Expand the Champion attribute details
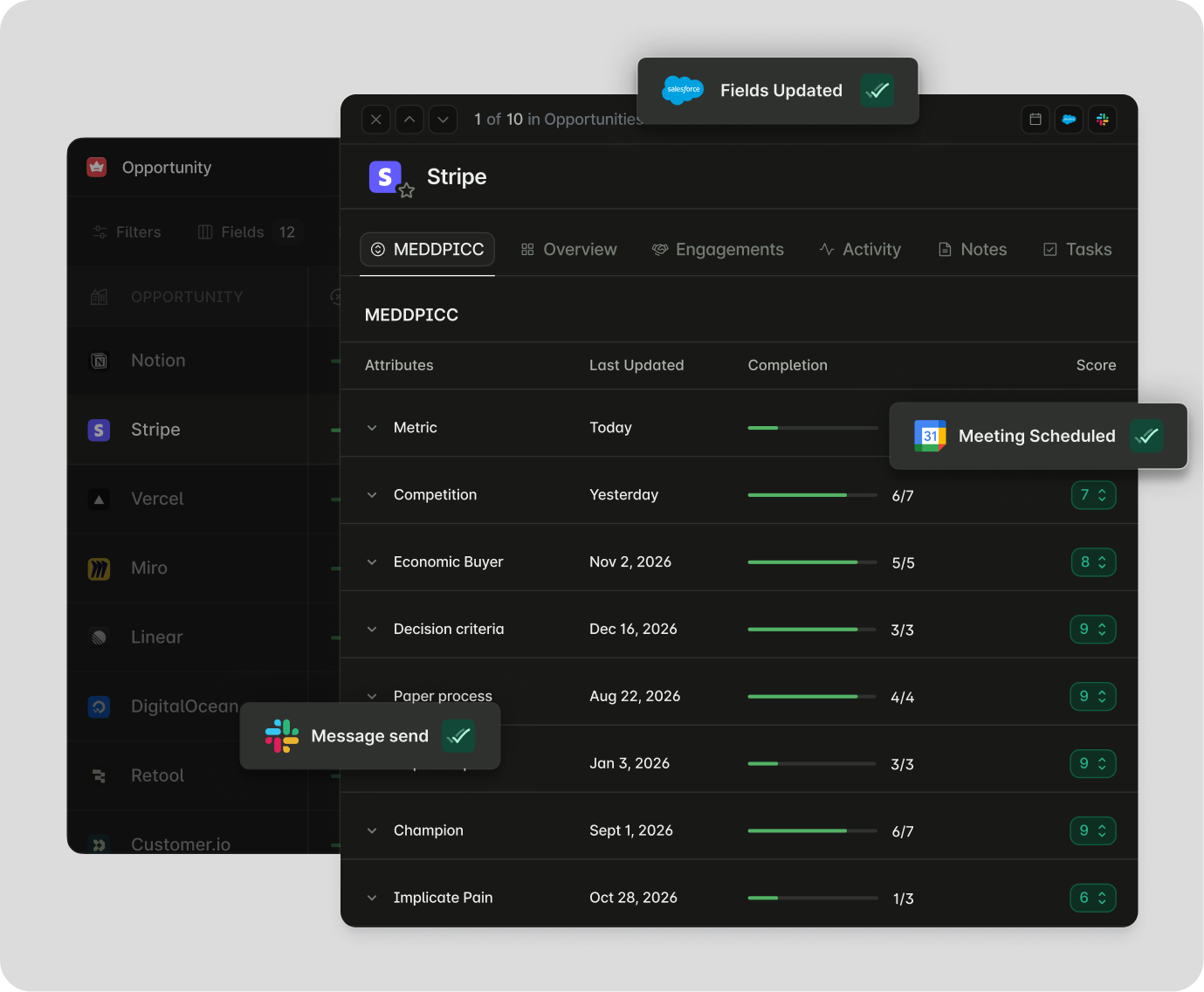 click(372, 830)
